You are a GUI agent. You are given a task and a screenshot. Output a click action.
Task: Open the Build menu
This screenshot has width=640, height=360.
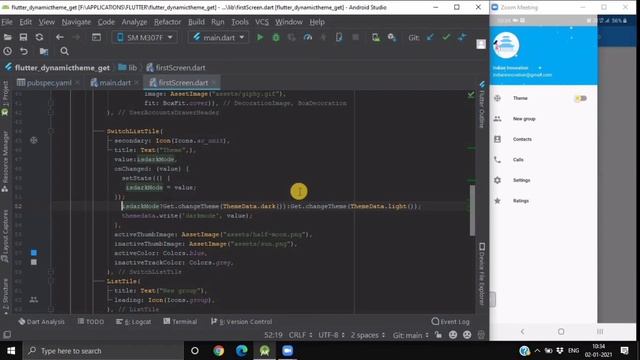coord(196,22)
